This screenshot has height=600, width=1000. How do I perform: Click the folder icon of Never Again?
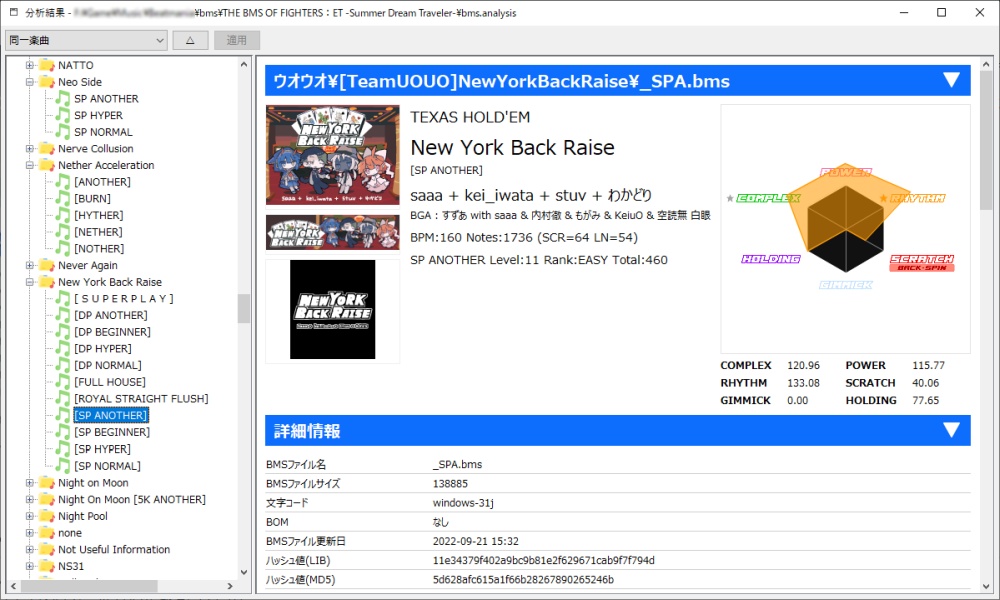(47, 265)
